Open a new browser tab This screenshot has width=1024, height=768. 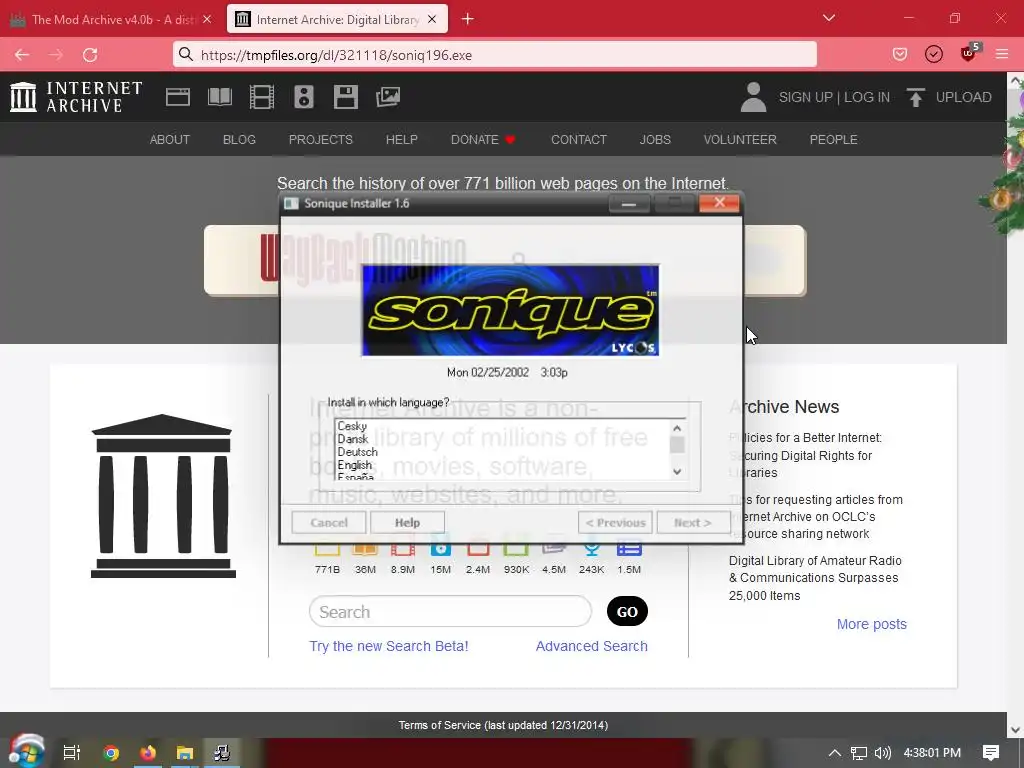pos(468,19)
